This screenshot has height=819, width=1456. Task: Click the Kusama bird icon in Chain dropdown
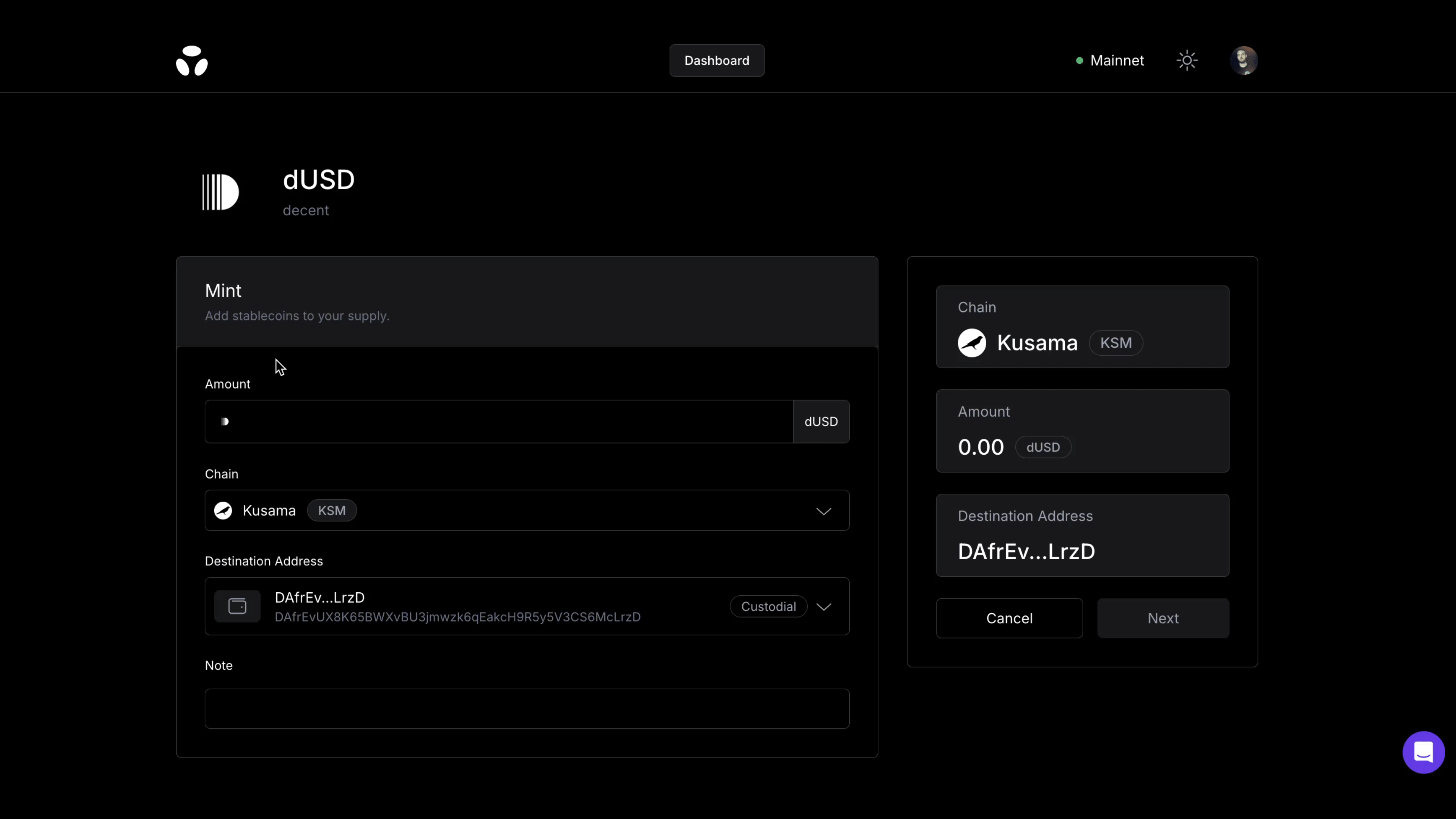[223, 510]
